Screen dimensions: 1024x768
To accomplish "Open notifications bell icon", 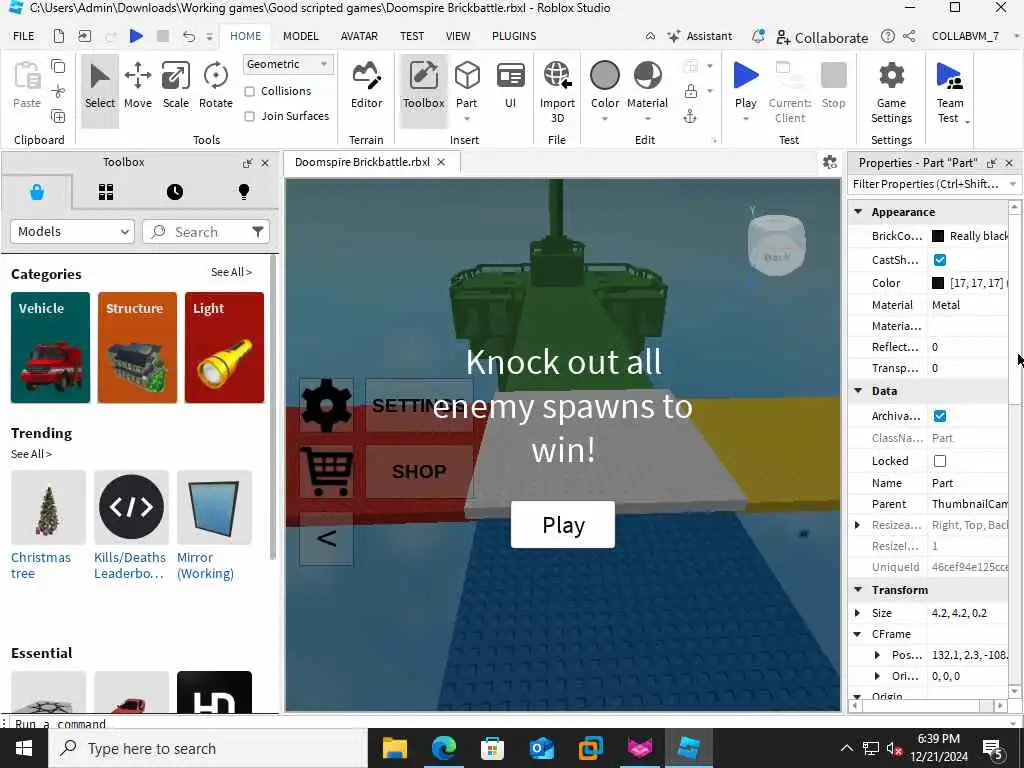I will (x=758, y=36).
